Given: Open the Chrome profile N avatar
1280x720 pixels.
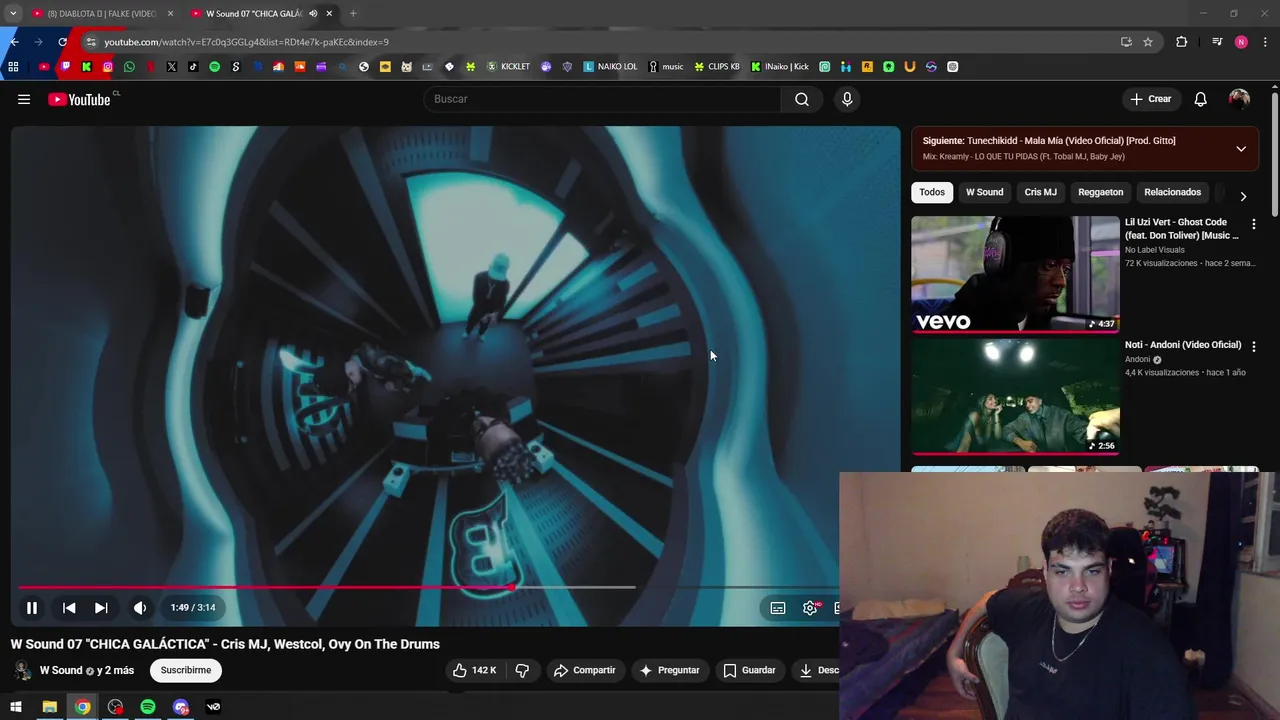Looking at the screenshot, I should (1241, 42).
